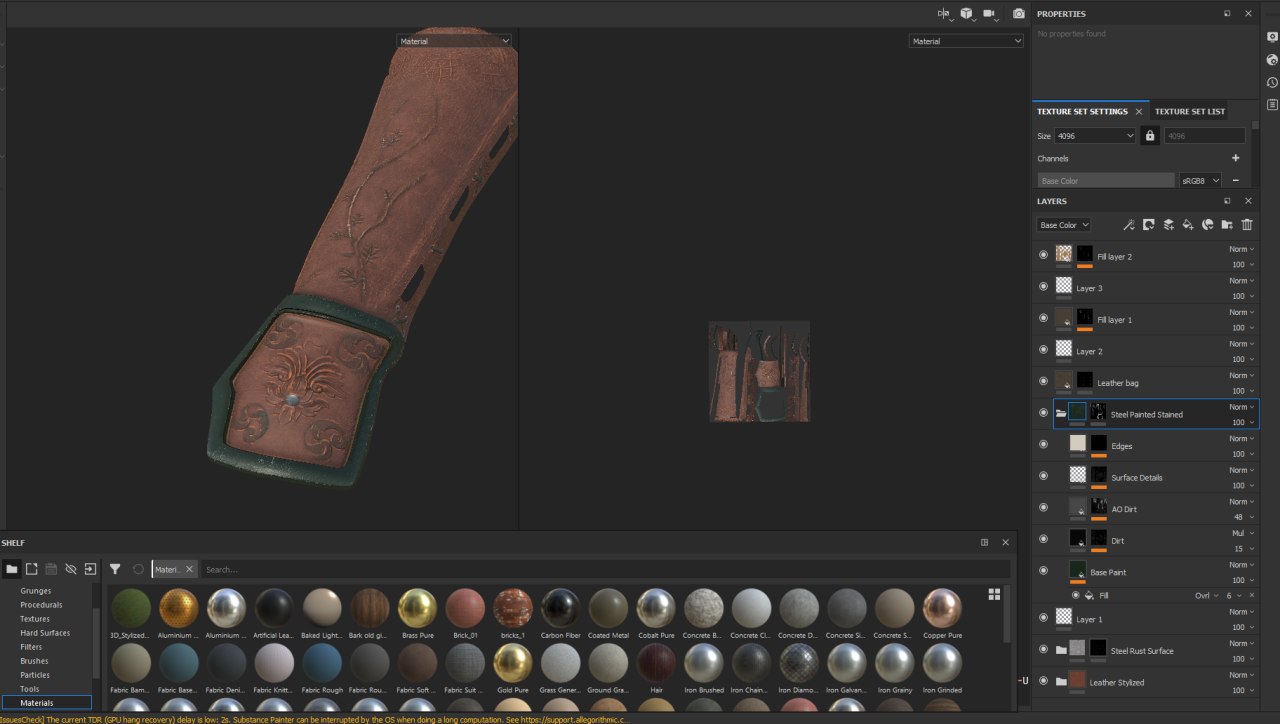Collapse the Steel Painted Stained folder
1280x724 pixels.
[x=1061, y=413]
